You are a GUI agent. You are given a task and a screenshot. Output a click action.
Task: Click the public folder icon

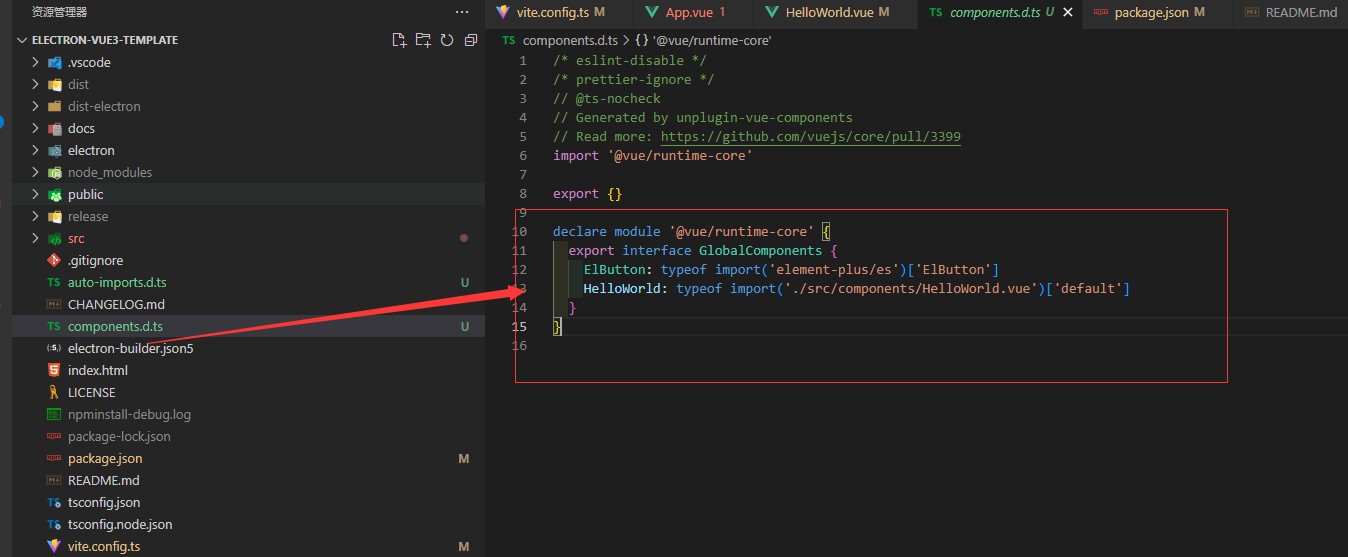tap(55, 194)
